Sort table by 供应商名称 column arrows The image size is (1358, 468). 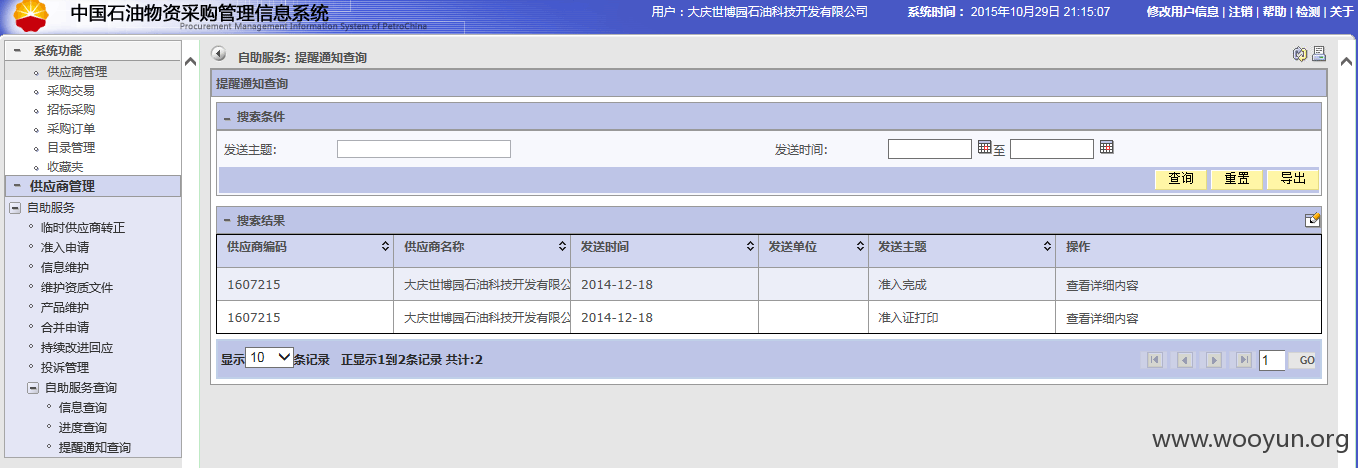tap(563, 246)
